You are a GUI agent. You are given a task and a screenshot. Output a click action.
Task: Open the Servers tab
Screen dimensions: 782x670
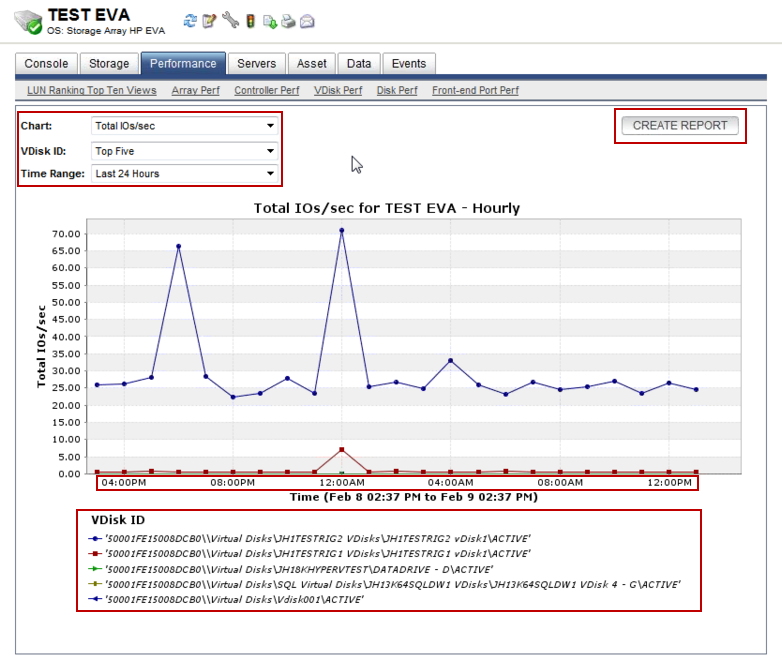(256, 64)
